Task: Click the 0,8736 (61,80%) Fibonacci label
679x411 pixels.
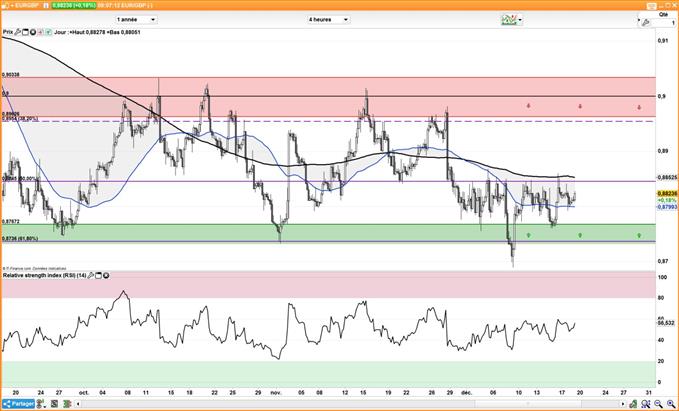Action: pos(20,239)
